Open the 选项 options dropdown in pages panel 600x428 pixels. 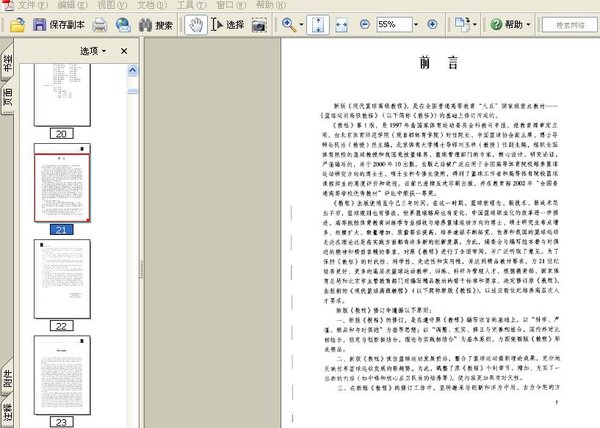pos(93,51)
